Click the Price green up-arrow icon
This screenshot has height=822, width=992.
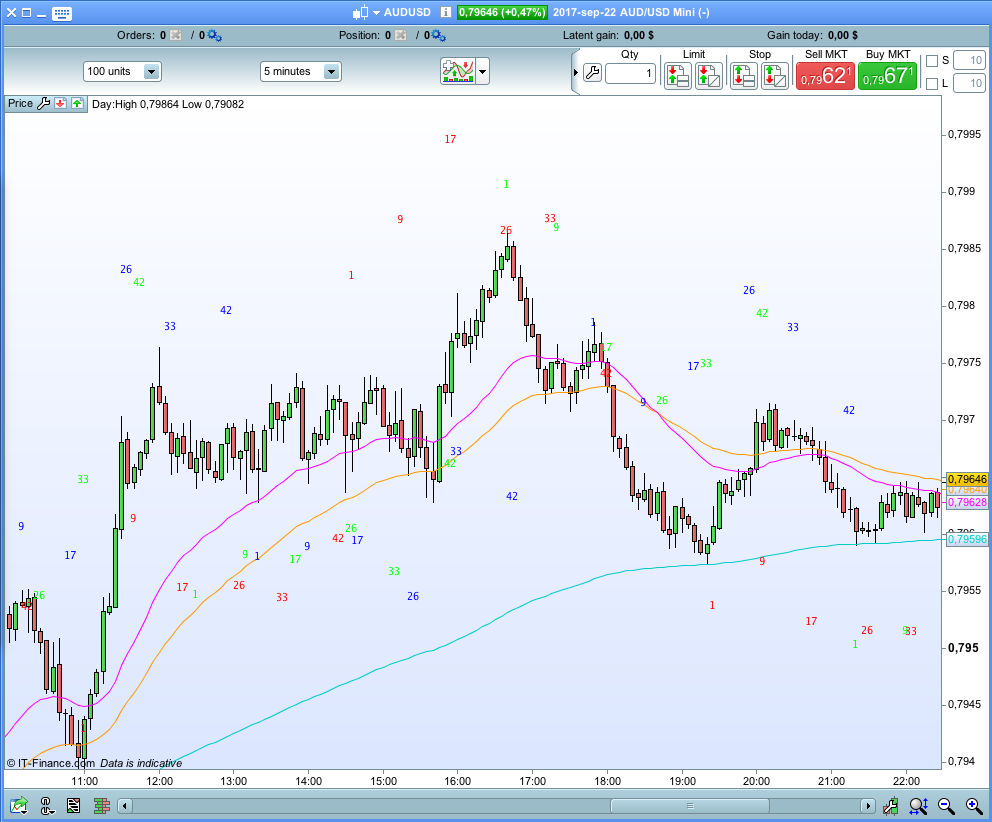click(77, 104)
